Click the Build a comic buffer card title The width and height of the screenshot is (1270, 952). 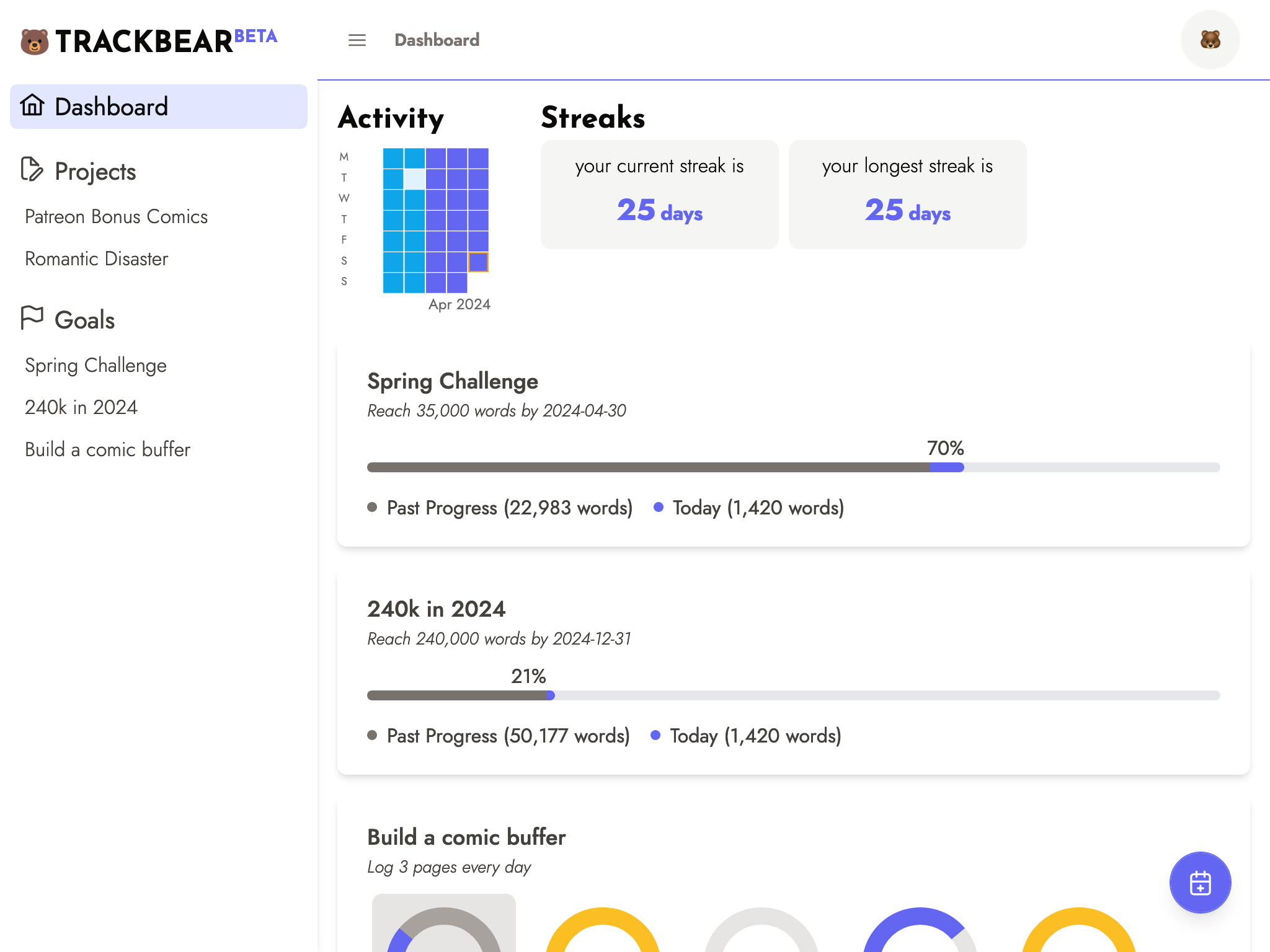(466, 837)
